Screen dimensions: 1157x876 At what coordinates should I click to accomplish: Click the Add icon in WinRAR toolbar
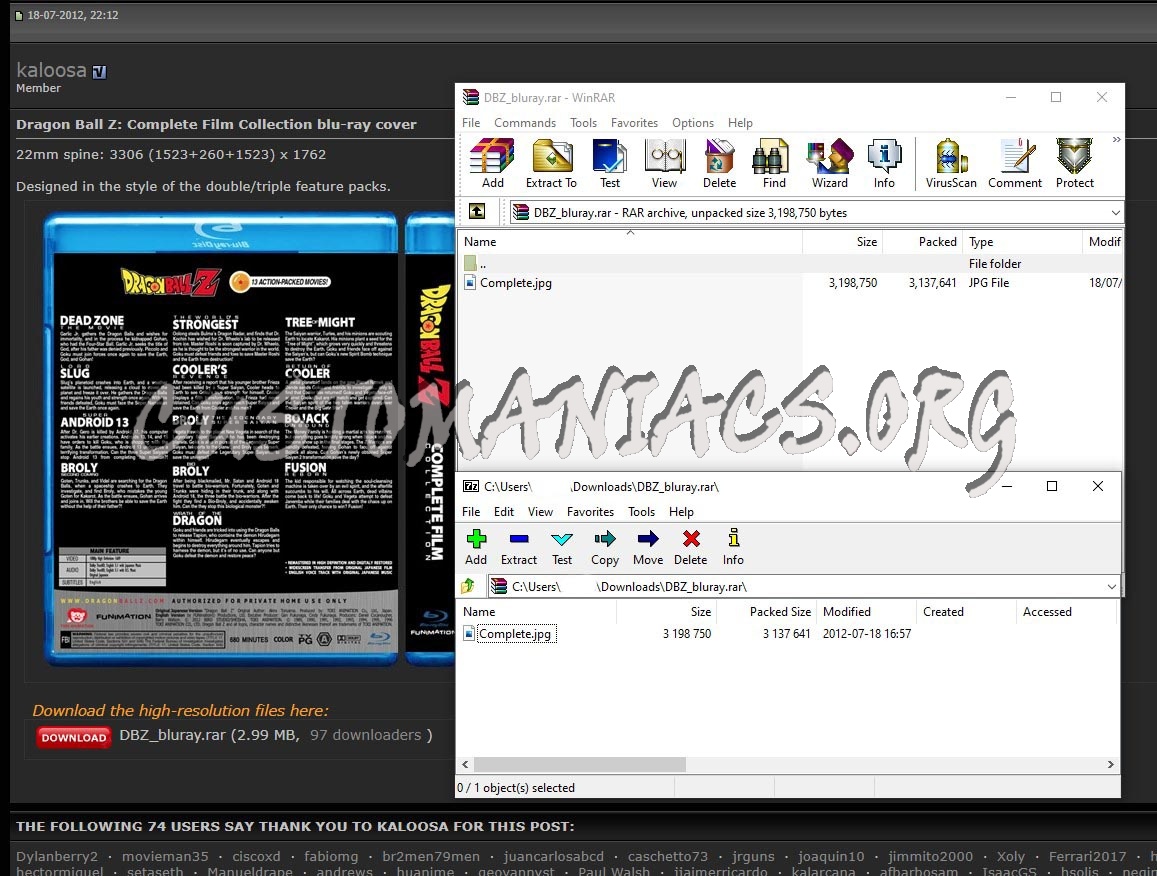point(492,164)
